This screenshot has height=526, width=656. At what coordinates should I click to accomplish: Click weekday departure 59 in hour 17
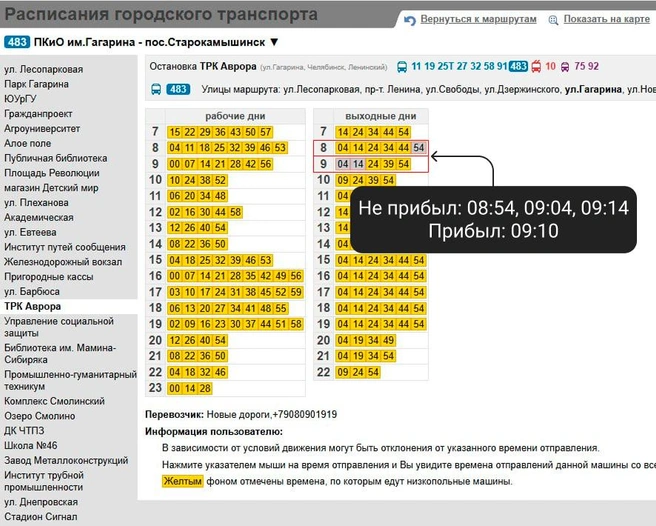(296, 292)
